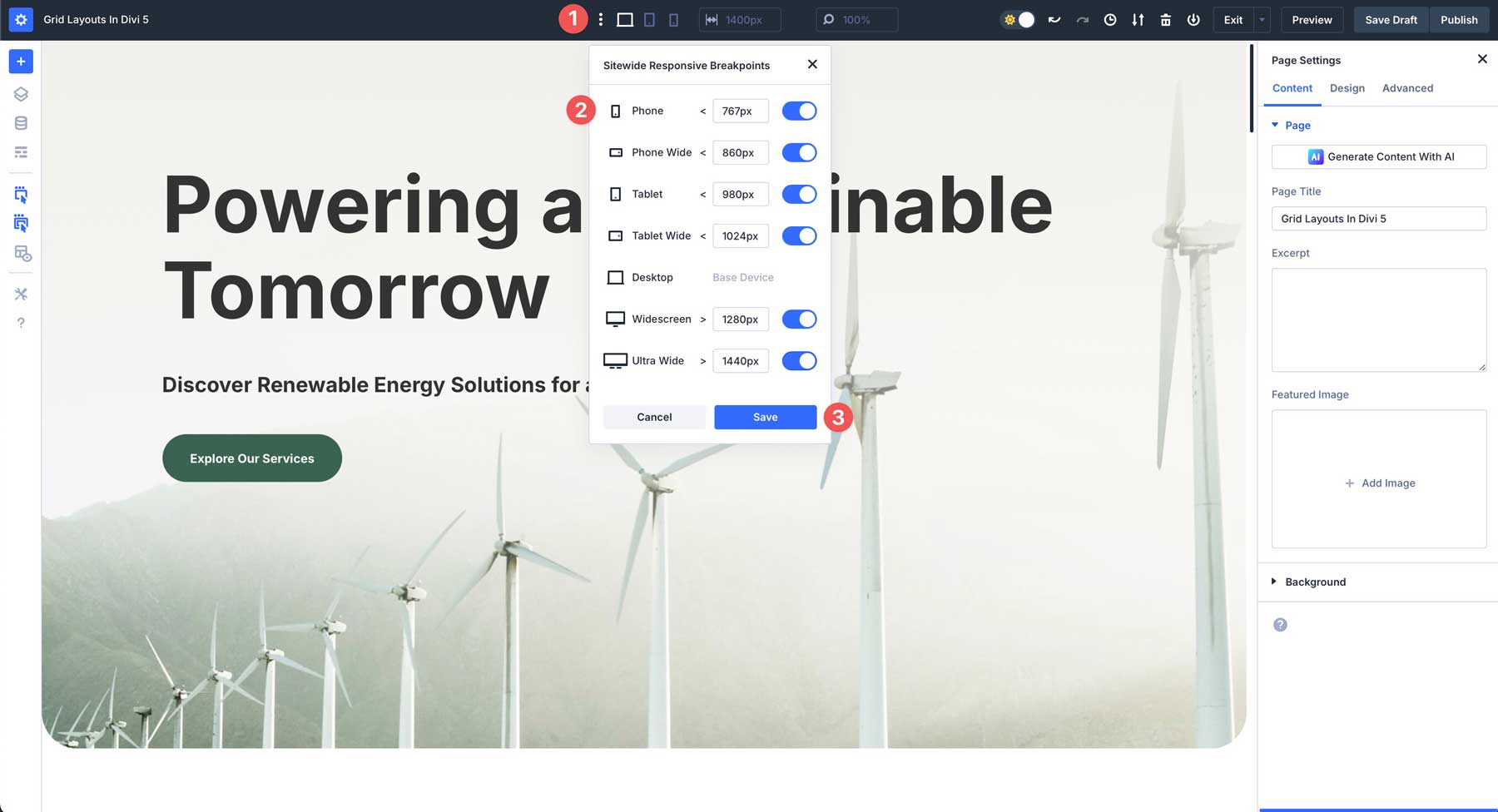
Task: Open the help question mark icon
Action: pos(21,323)
